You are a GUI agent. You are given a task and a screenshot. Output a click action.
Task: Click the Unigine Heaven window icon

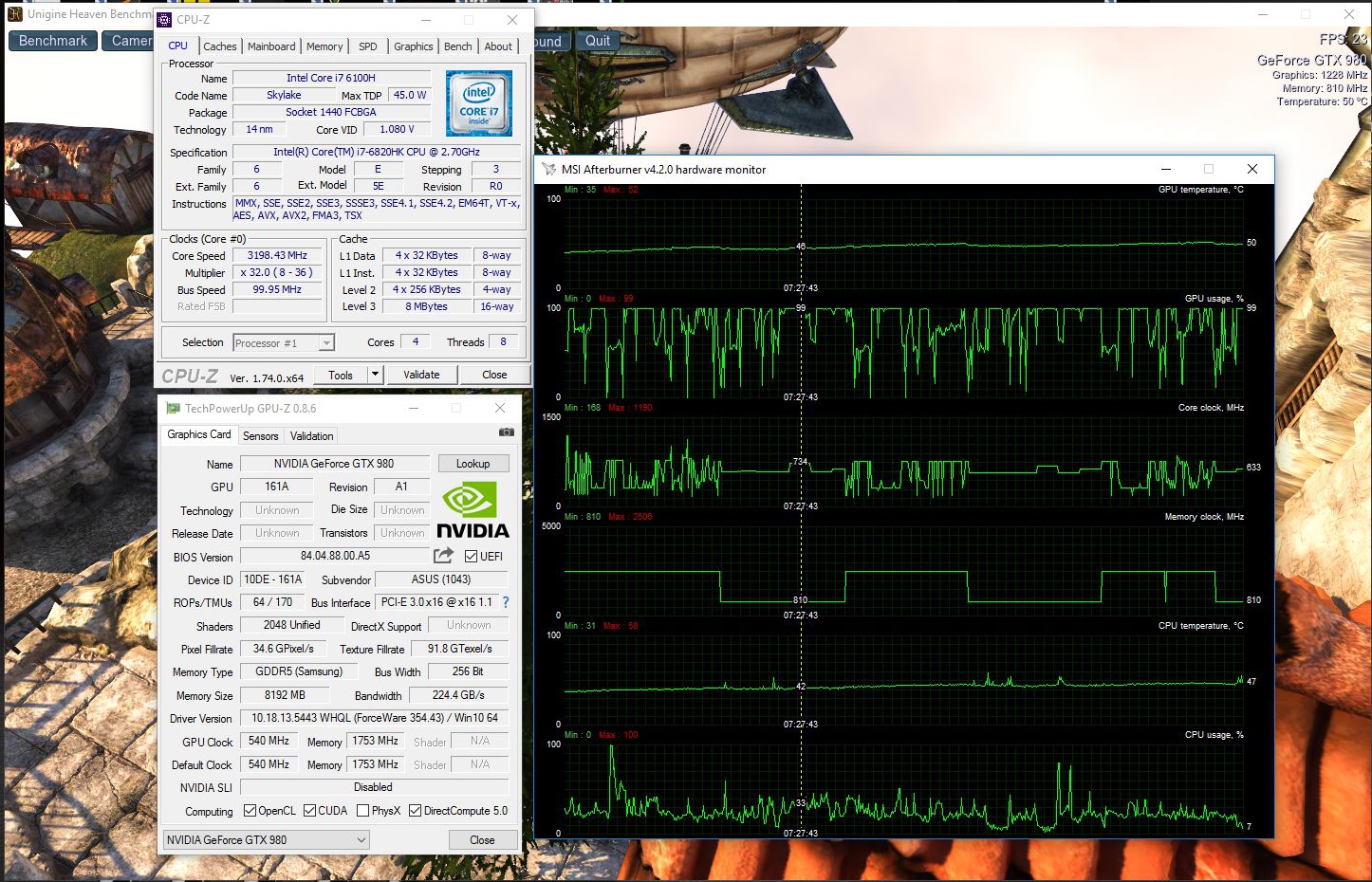(x=14, y=14)
